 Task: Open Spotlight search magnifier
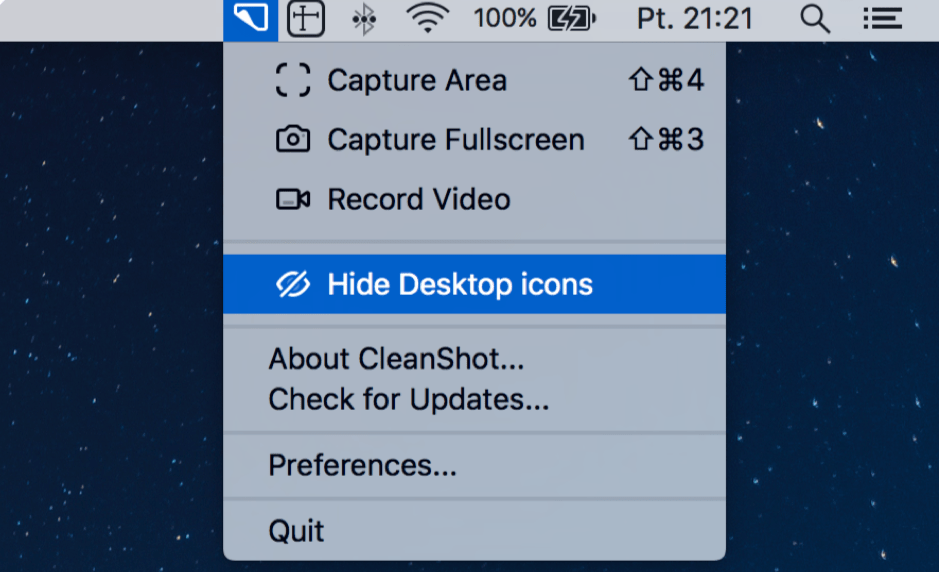coord(815,19)
